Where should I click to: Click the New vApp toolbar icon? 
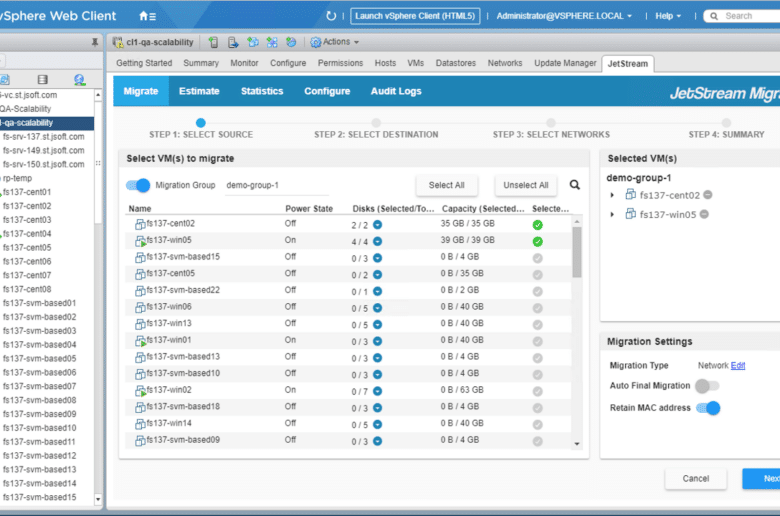[272, 42]
